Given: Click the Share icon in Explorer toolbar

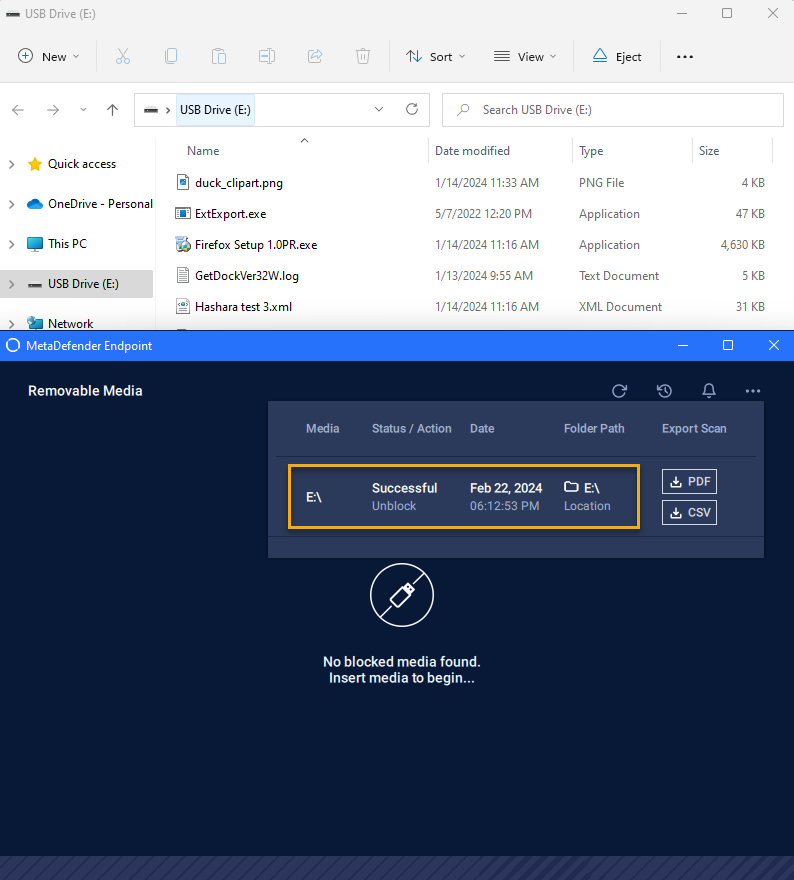Looking at the screenshot, I should (315, 56).
